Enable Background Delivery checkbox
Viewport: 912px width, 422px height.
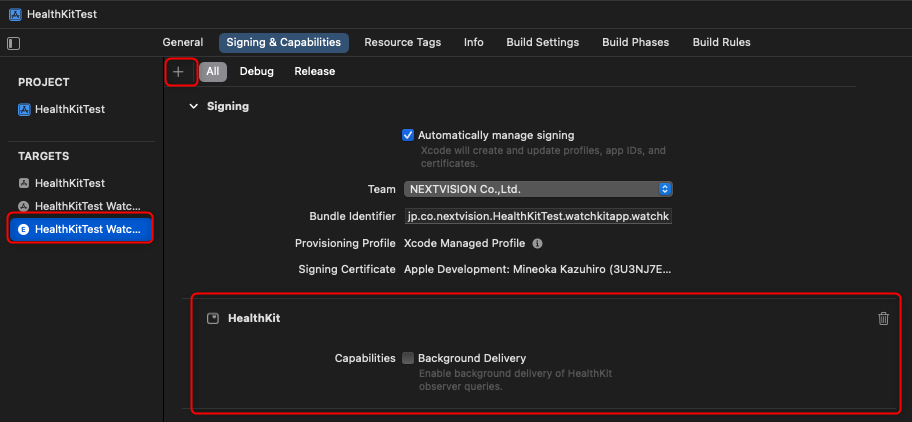(408, 358)
